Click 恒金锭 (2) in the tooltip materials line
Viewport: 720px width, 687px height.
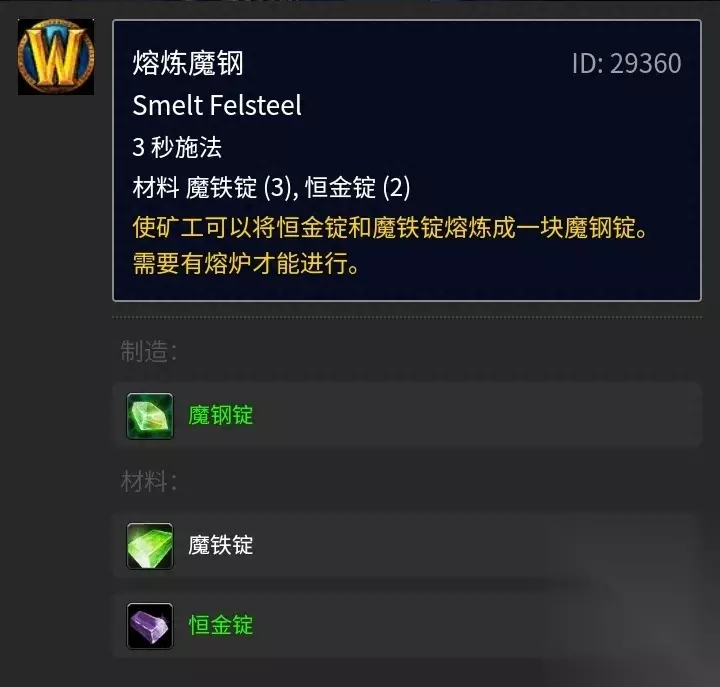pos(358,187)
